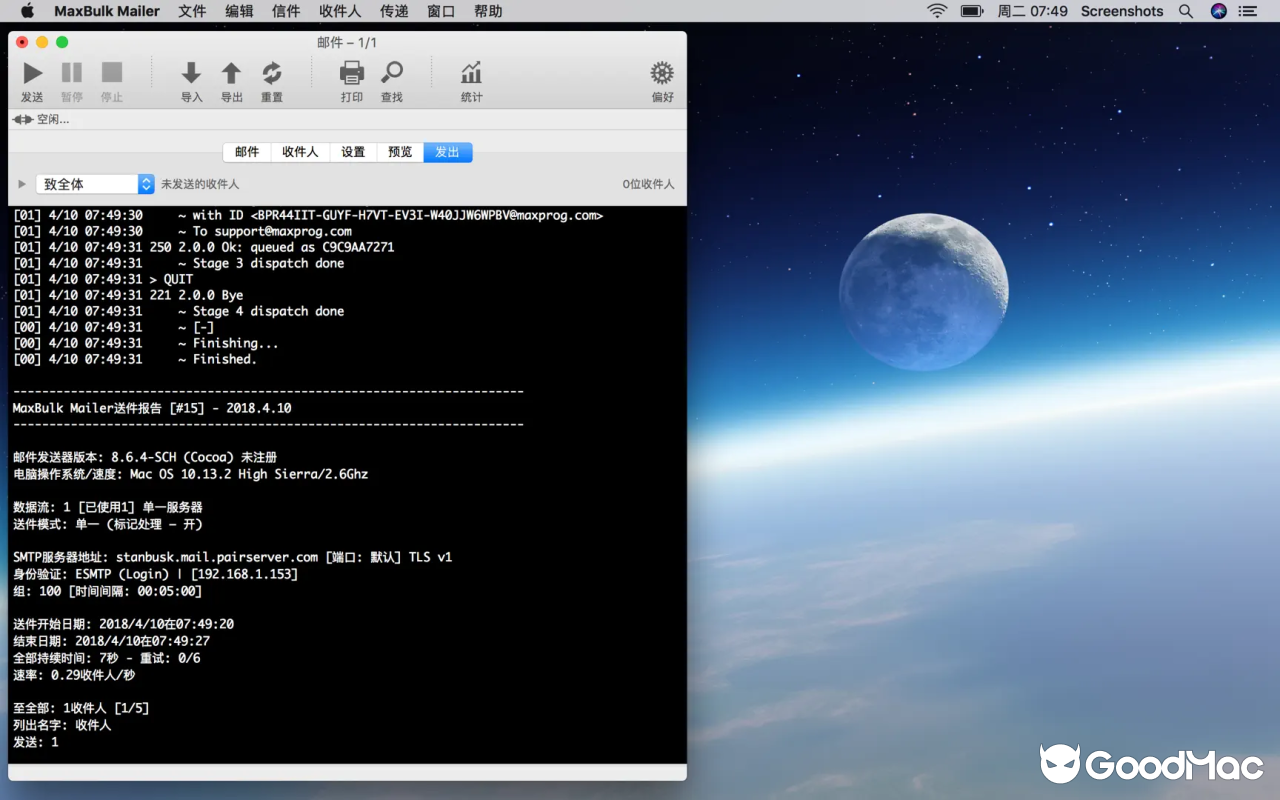
Task: Open the 传递 menu
Action: click(x=393, y=11)
